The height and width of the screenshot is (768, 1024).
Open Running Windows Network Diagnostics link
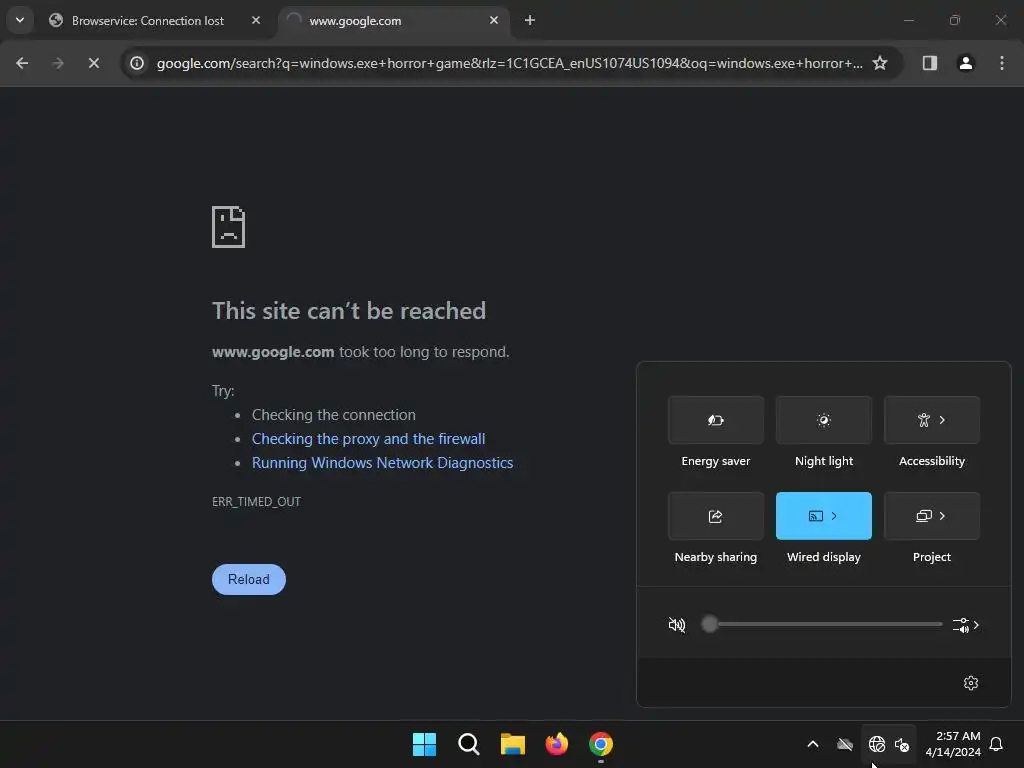click(383, 463)
